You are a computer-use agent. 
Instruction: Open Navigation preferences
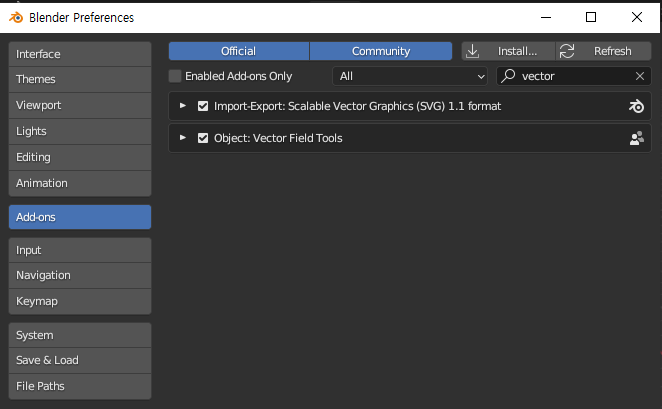[x=80, y=276]
